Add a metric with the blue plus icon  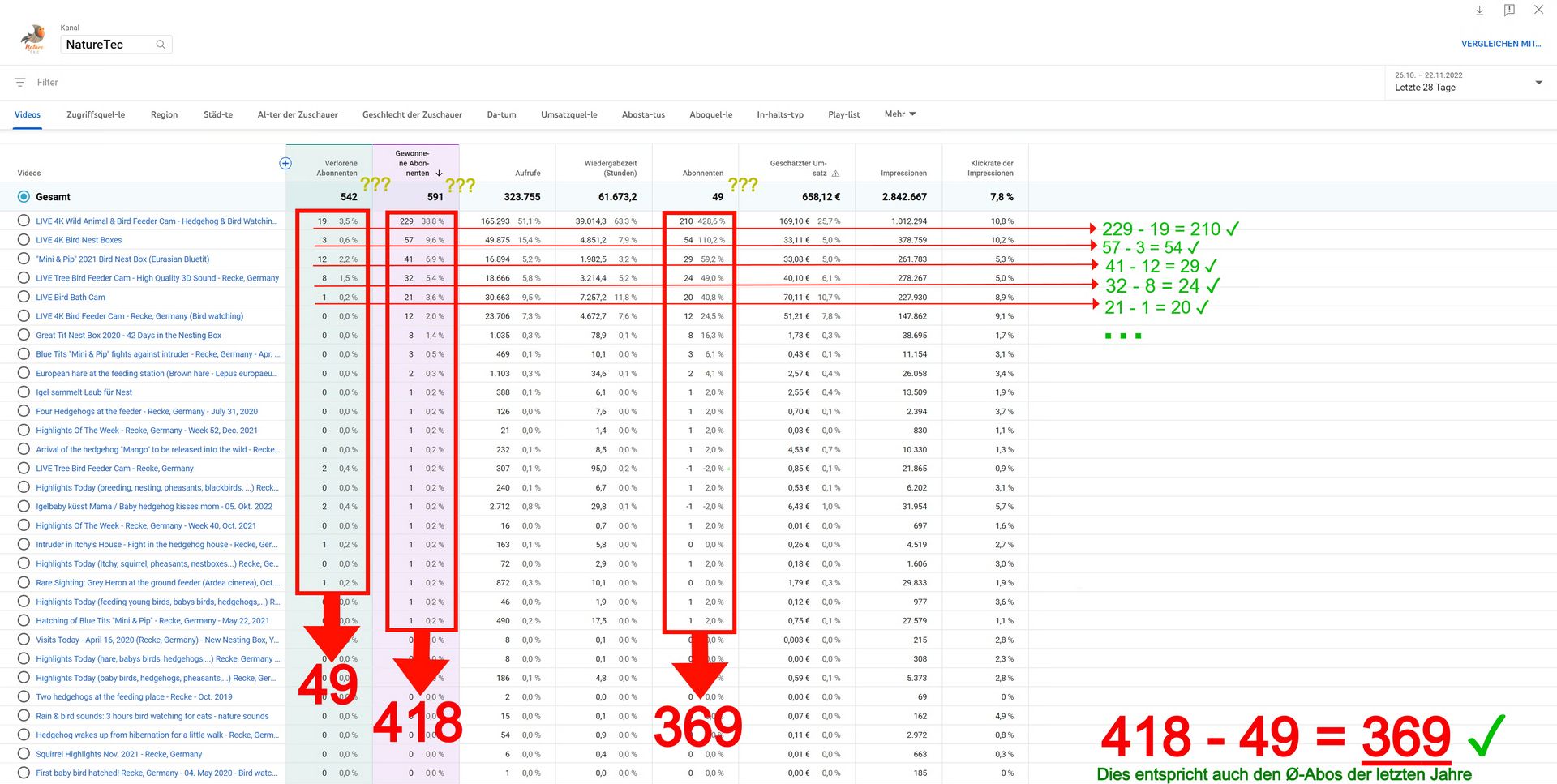(x=285, y=164)
